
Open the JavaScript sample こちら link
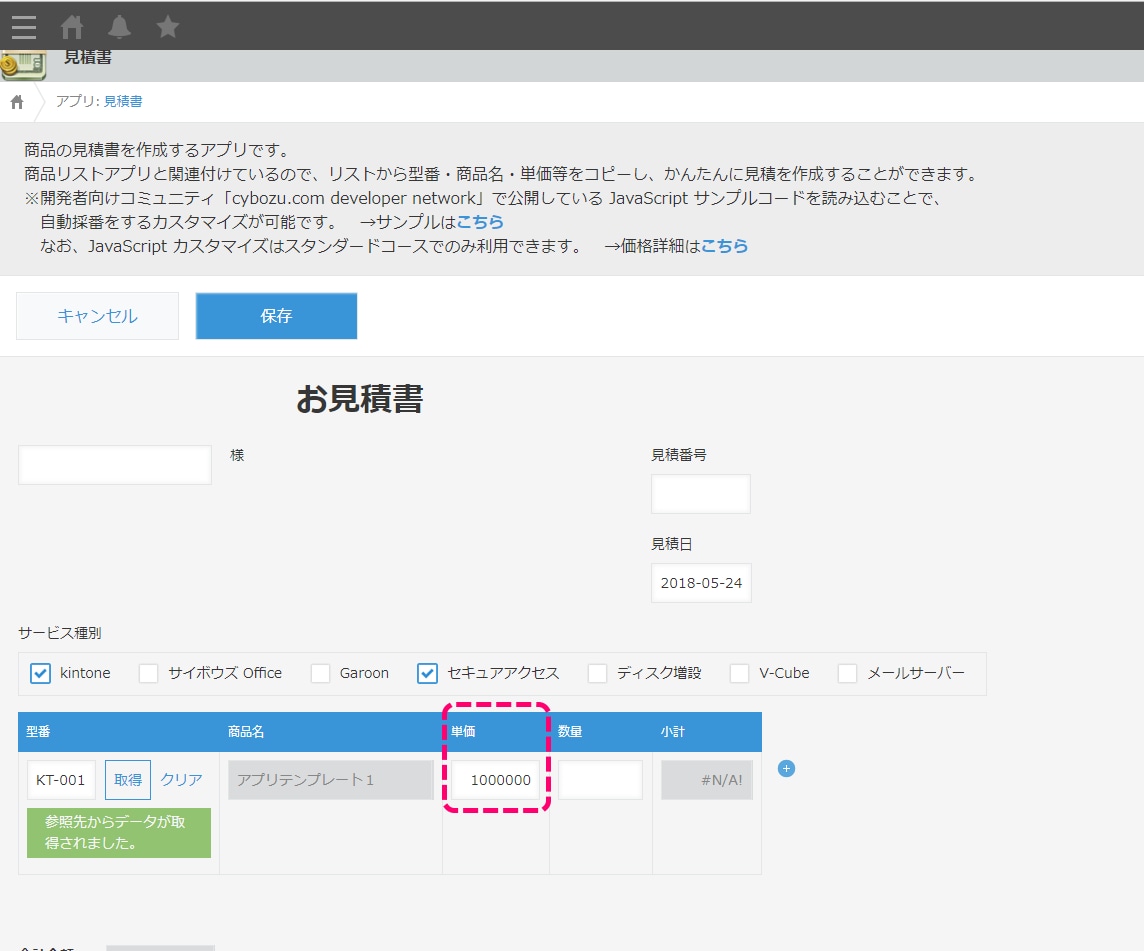click(x=481, y=222)
